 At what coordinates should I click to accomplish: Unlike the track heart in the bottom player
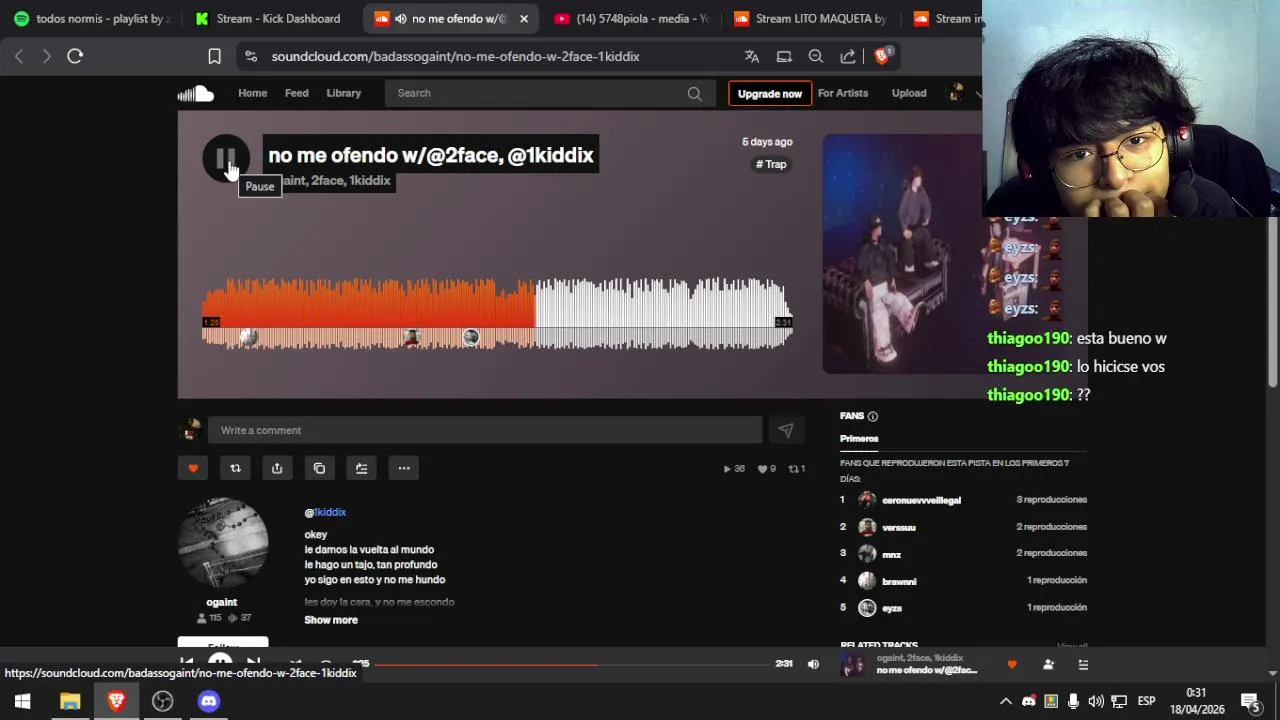[1012, 664]
